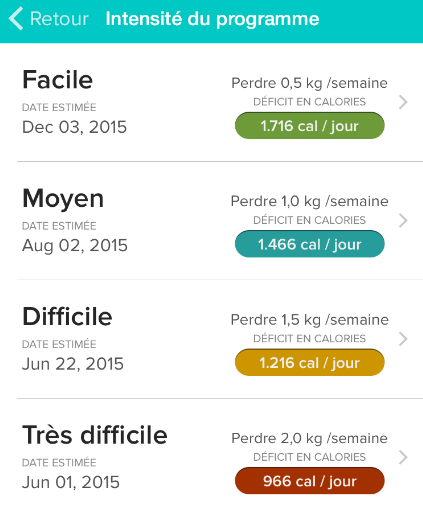Click the Dec 03, 2015 estimated date
Screen dimensions: 423x513
point(74,127)
